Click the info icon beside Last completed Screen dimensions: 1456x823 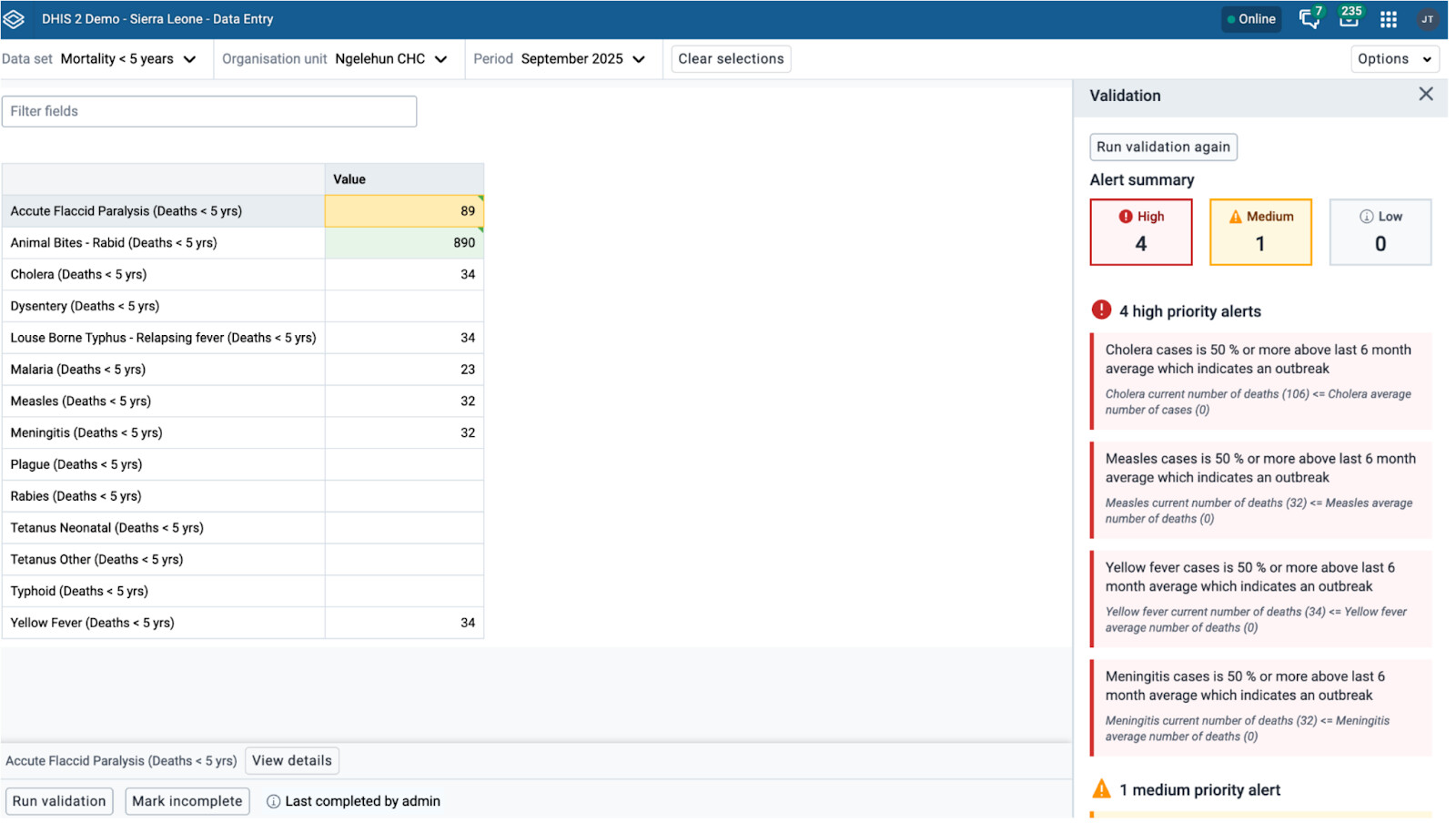tap(273, 801)
